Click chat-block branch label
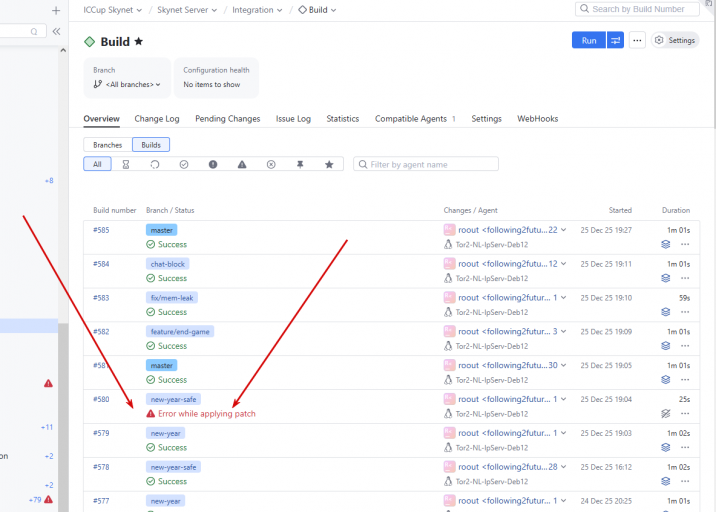This screenshot has width=716, height=512. 168,264
